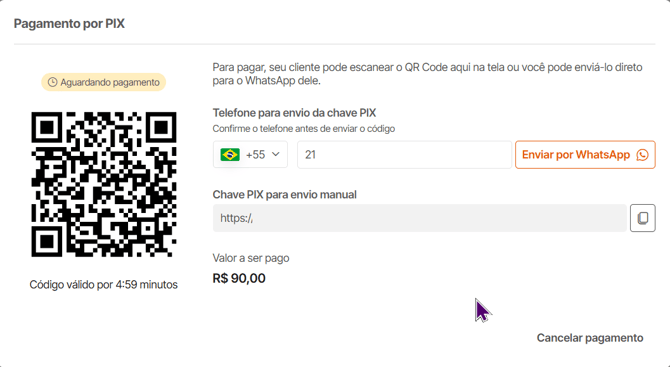Expand the +55 country code dropdown
The image size is (670, 367).
[250, 155]
